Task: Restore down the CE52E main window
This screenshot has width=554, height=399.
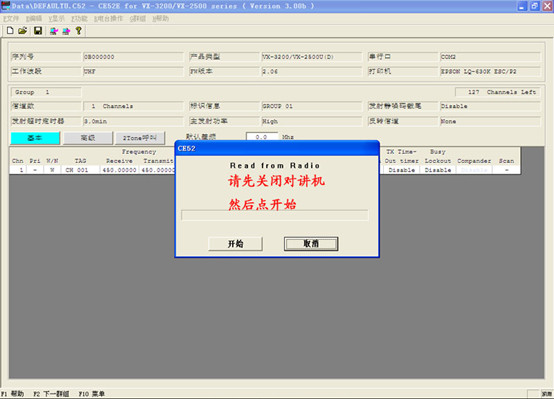Action: point(535,6)
